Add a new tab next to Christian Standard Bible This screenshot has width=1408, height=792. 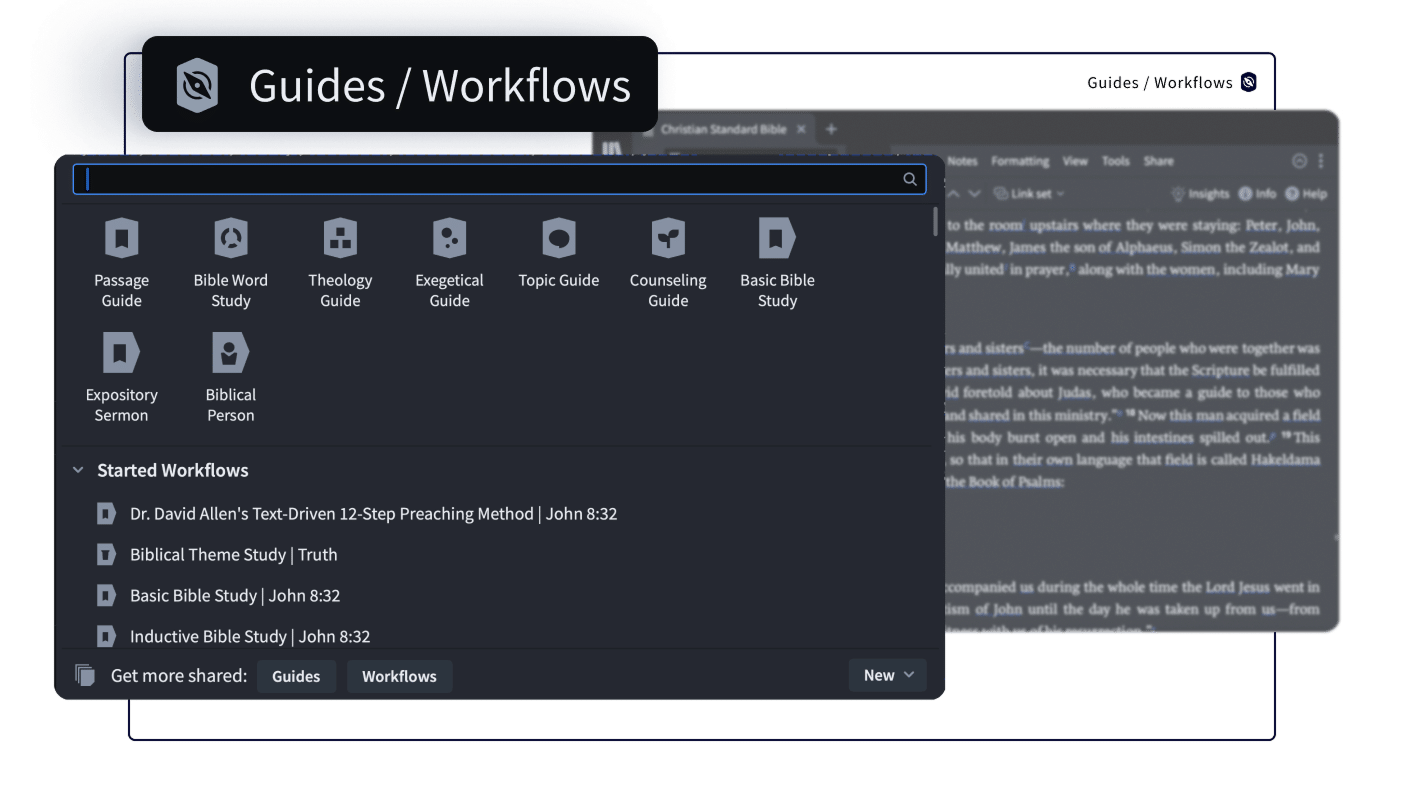tap(830, 129)
